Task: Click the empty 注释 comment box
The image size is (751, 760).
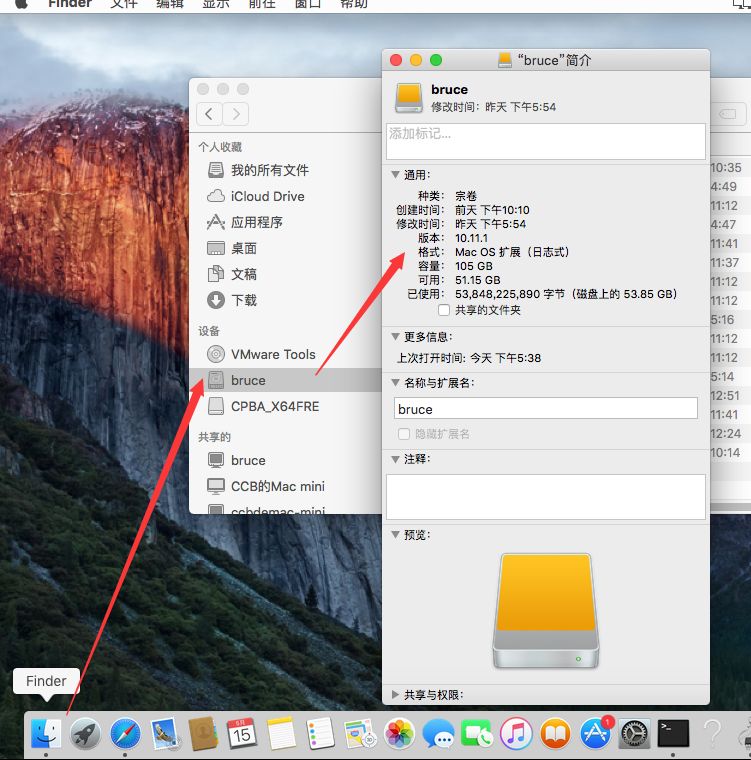Action: (x=545, y=497)
